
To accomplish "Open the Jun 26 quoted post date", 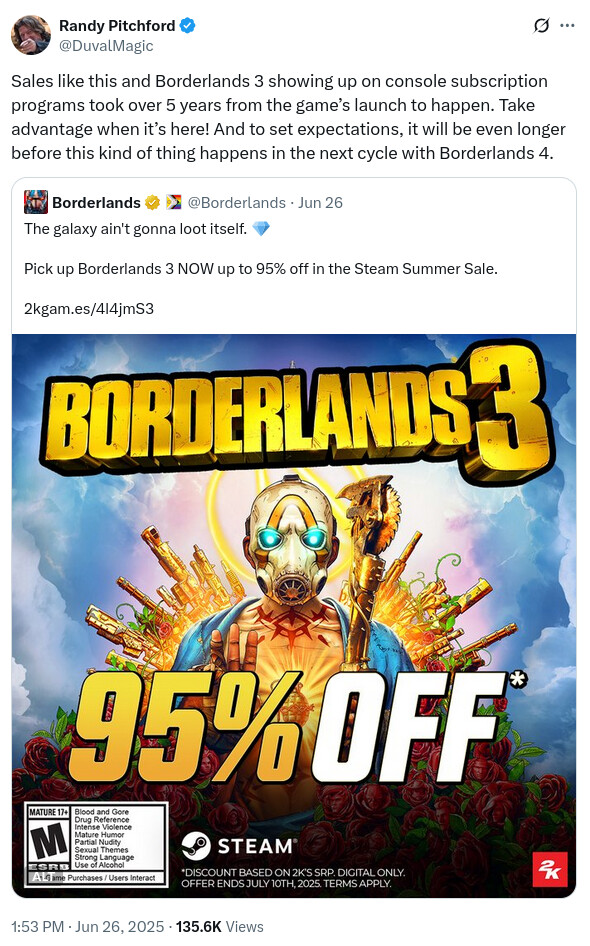I will coord(320,203).
